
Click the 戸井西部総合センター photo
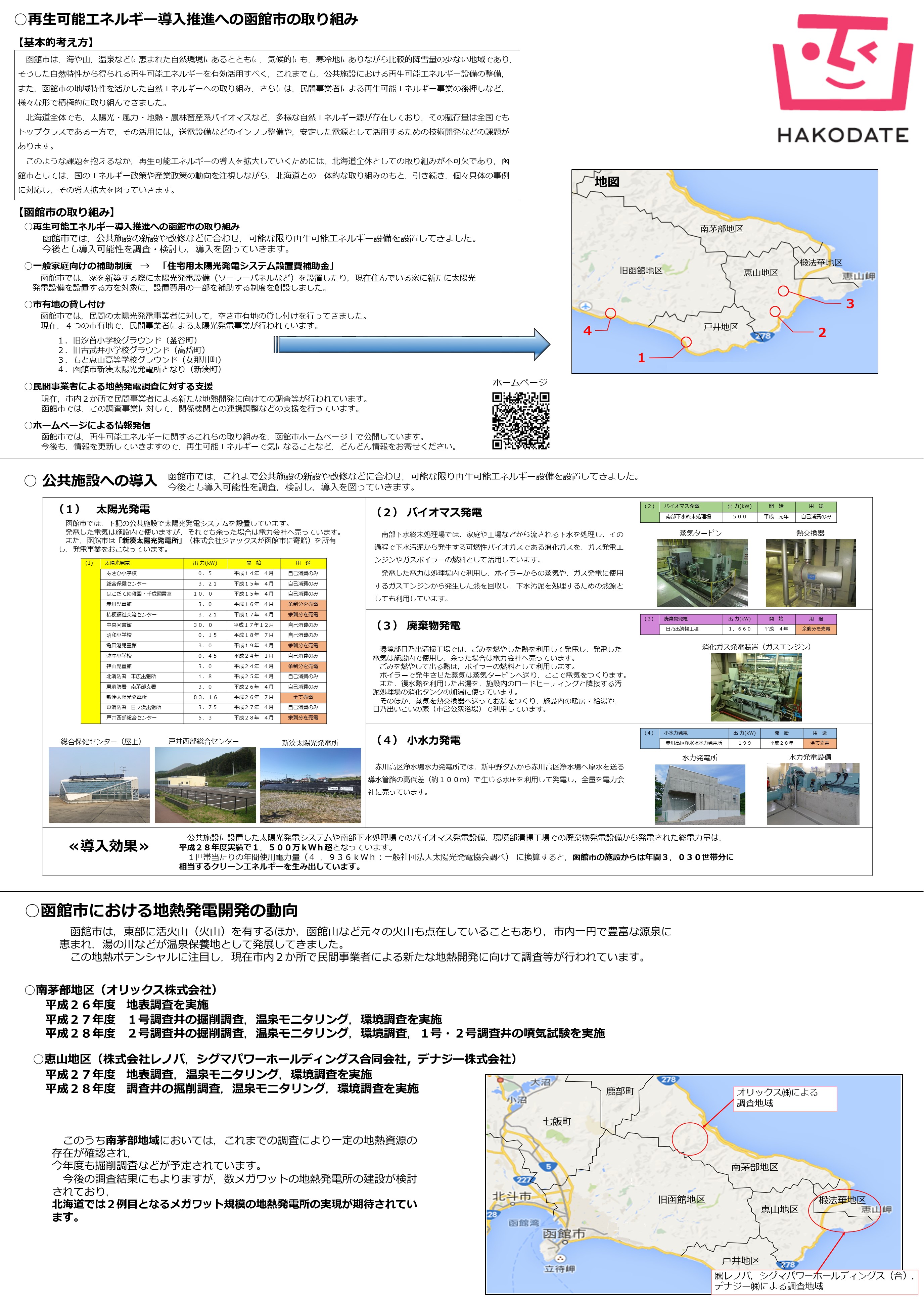click(x=205, y=785)
